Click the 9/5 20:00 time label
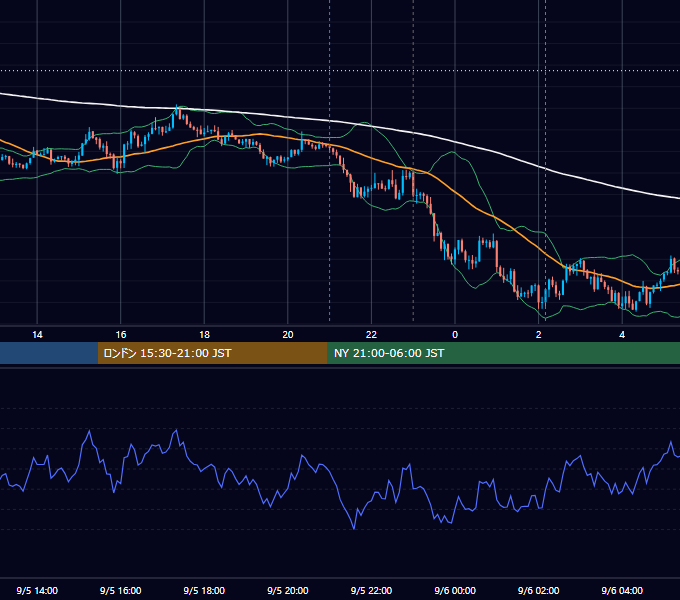 288,590
